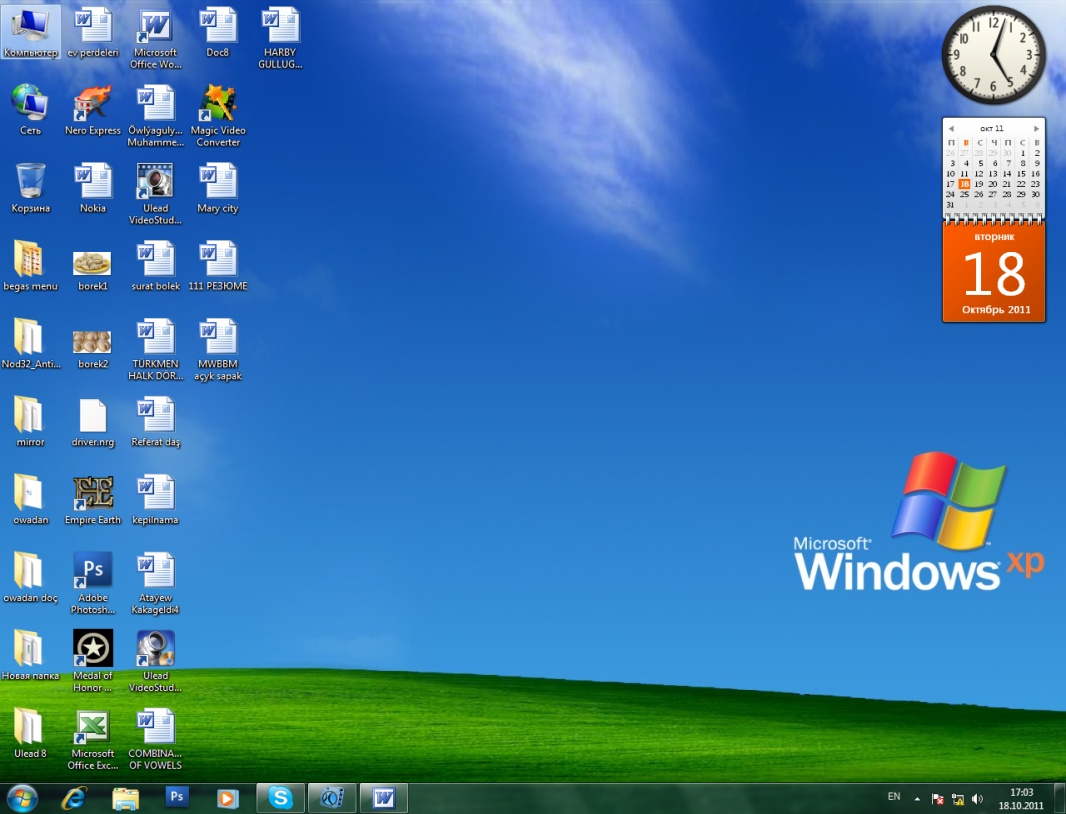
Task: Open the EN language input selector
Action: 893,796
